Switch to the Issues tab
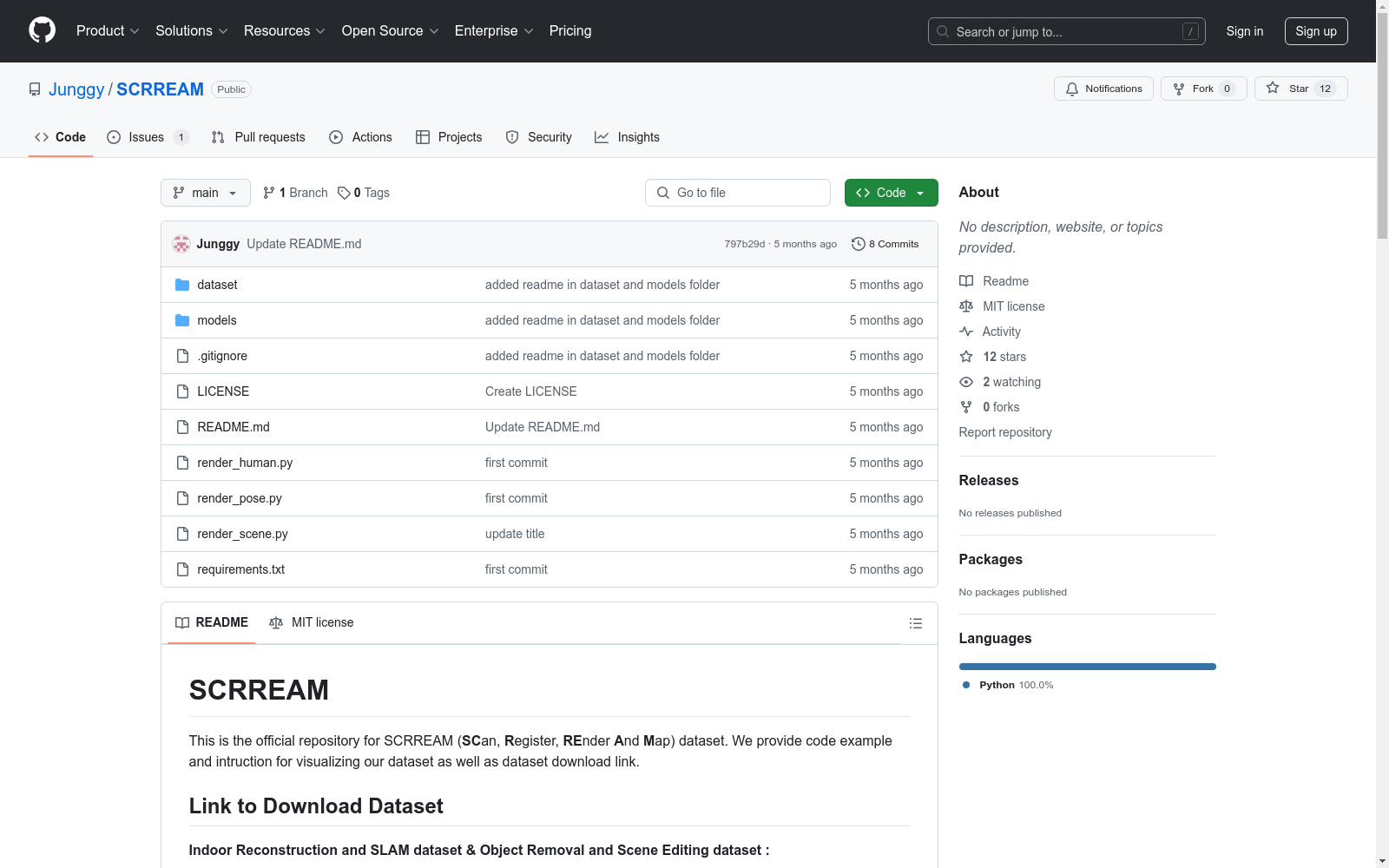1389x868 pixels. (x=148, y=137)
